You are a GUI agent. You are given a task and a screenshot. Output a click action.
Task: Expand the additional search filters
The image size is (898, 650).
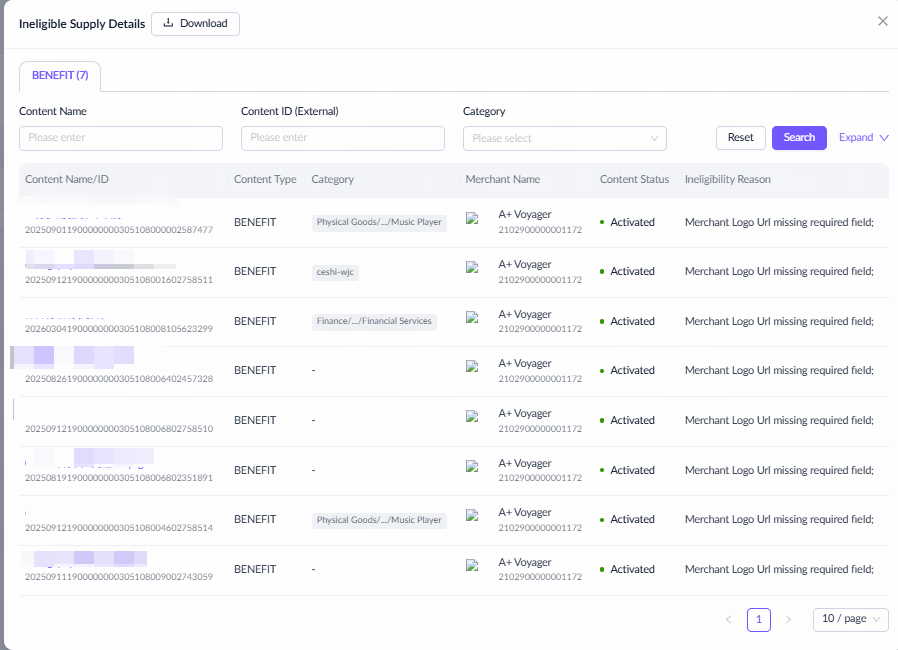click(864, 138)
